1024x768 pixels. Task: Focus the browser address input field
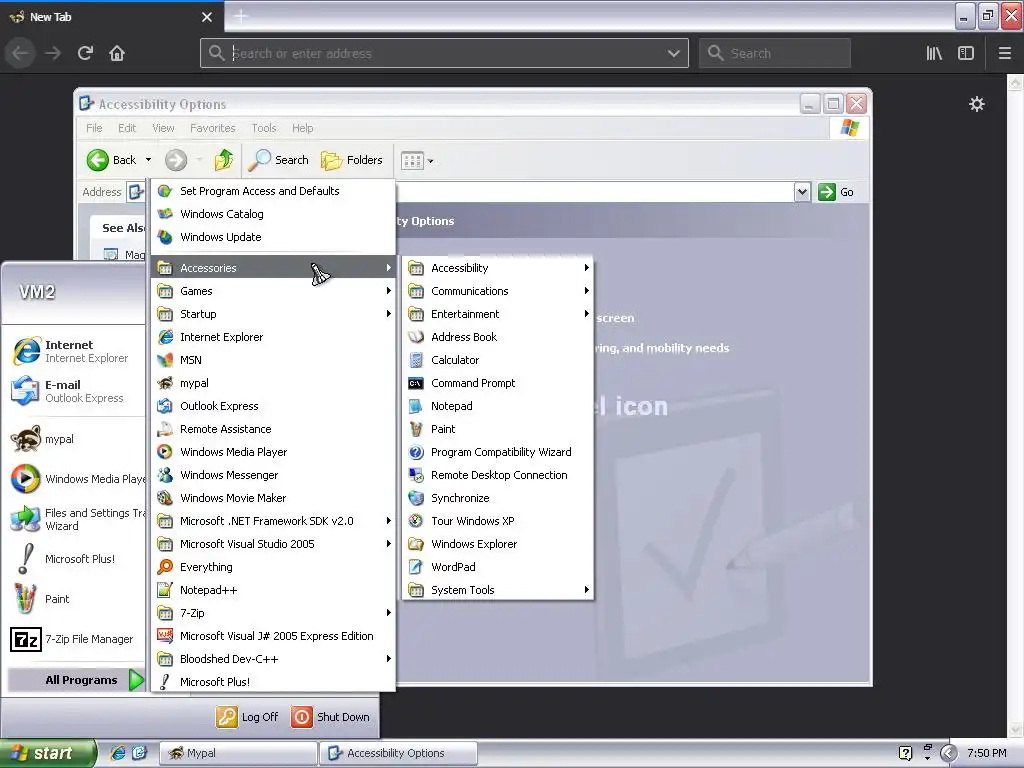click(444, 53)
